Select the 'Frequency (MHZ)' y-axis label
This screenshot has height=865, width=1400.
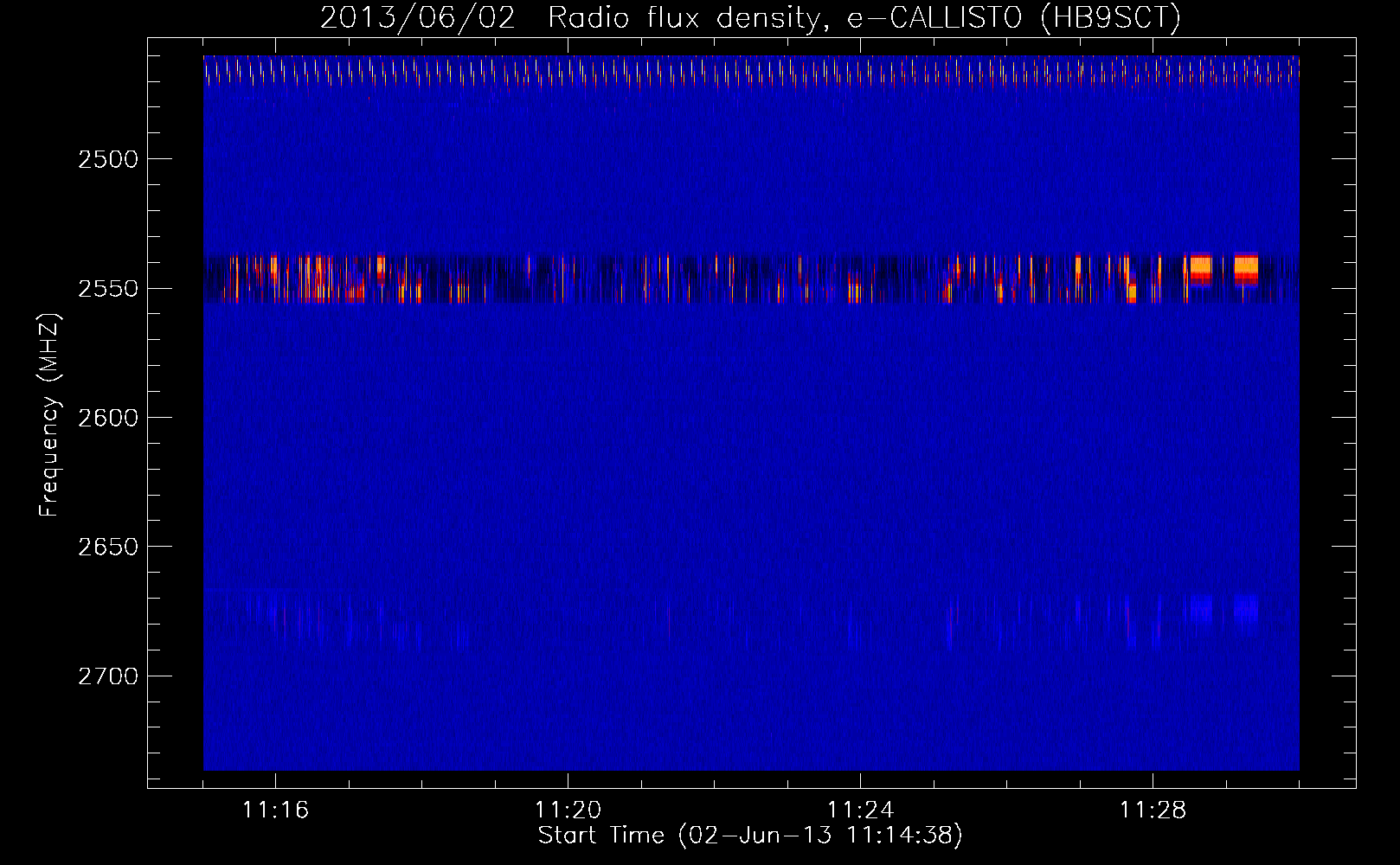pyautogui.click(x=49, y=415)
